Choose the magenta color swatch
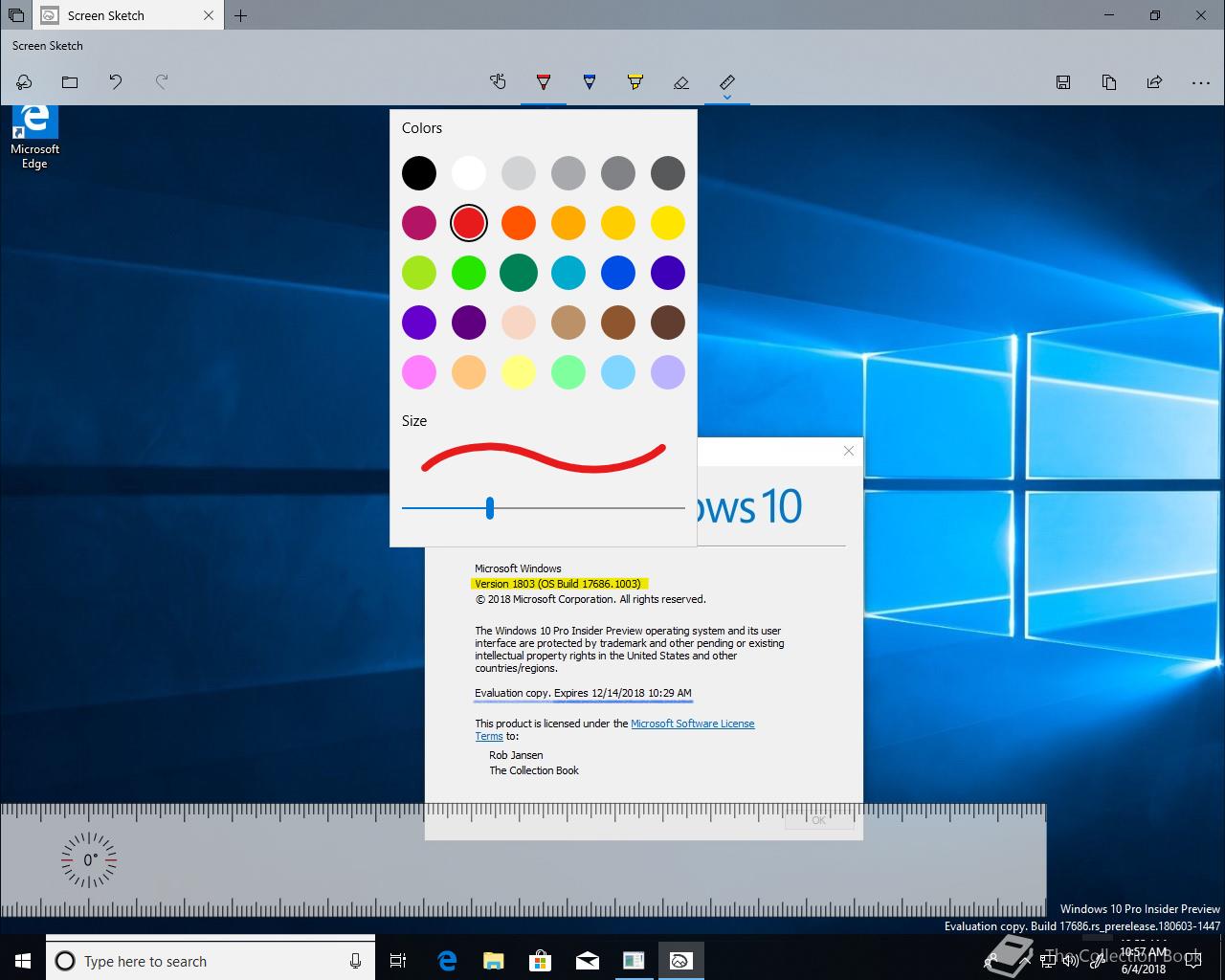The width and height of the screenshot is (1225, 980). (x=419, y=223)
